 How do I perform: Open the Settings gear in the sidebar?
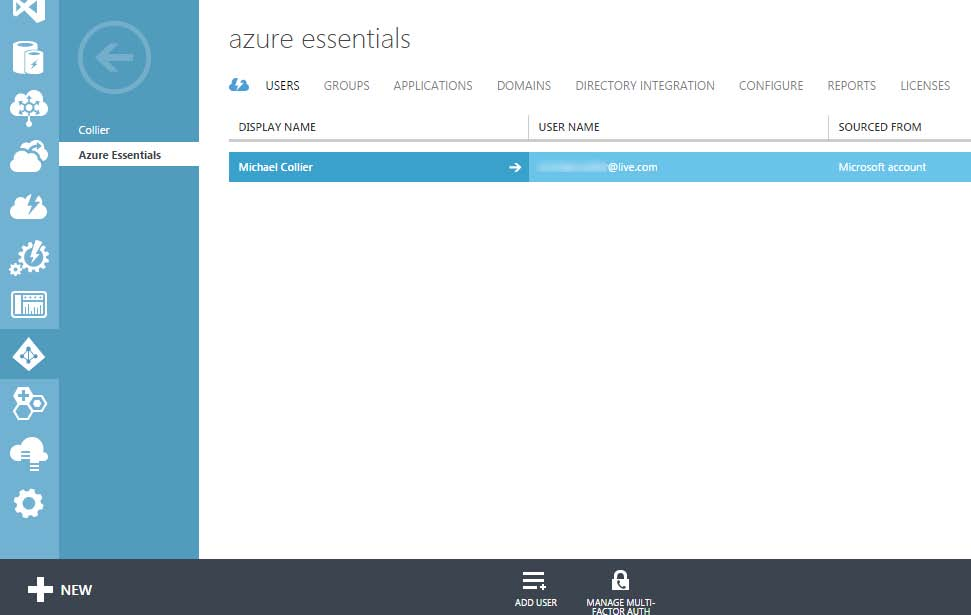(x=29, y=503)
